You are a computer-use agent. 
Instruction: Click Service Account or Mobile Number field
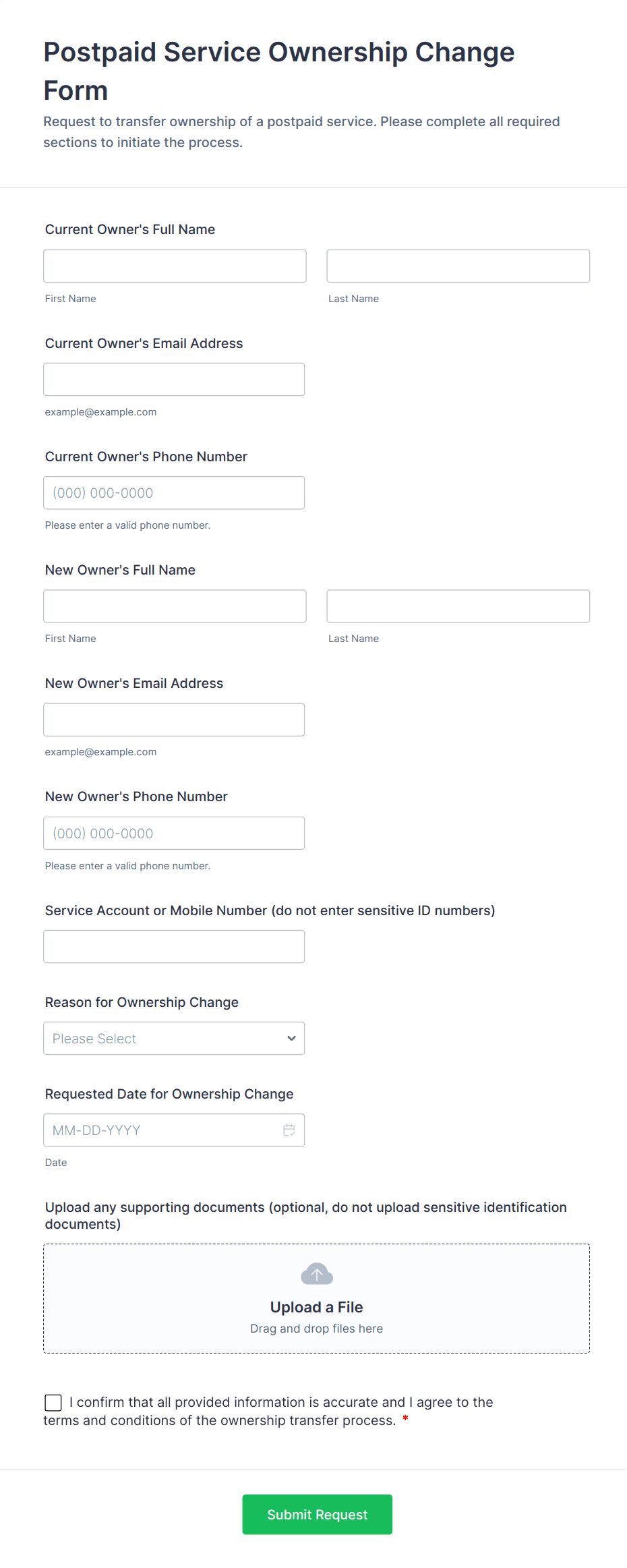tap(174, 947)
